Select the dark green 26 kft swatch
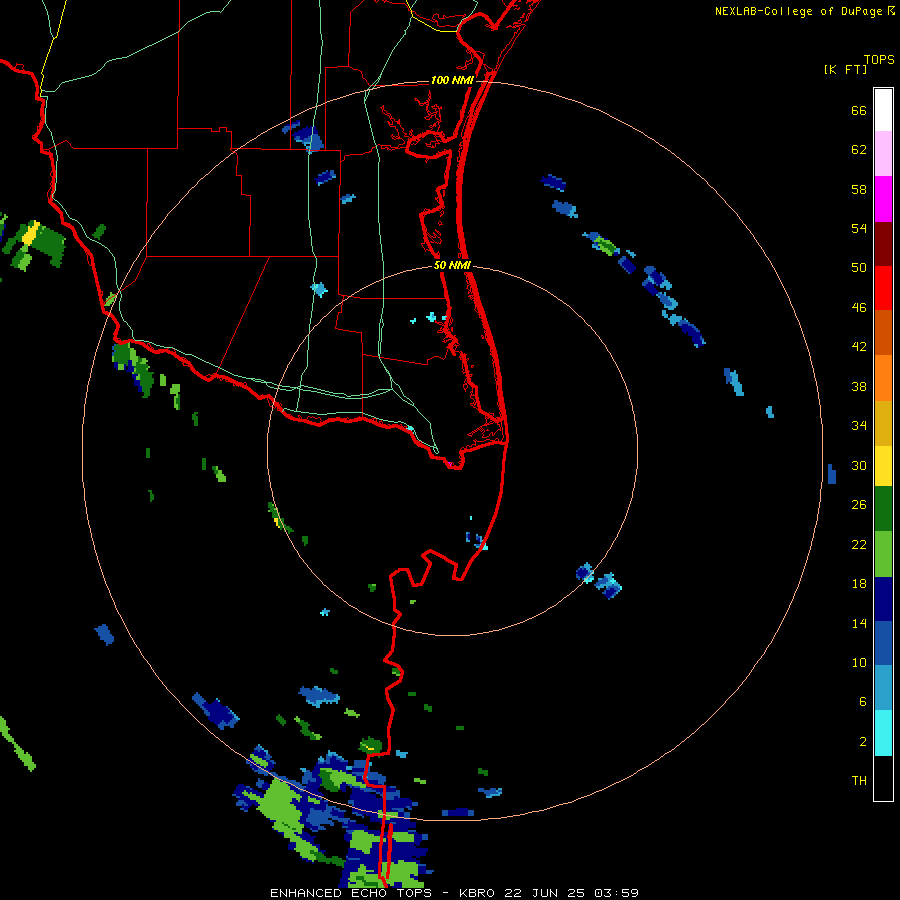 pyautogui.click(x=883, y=509)
